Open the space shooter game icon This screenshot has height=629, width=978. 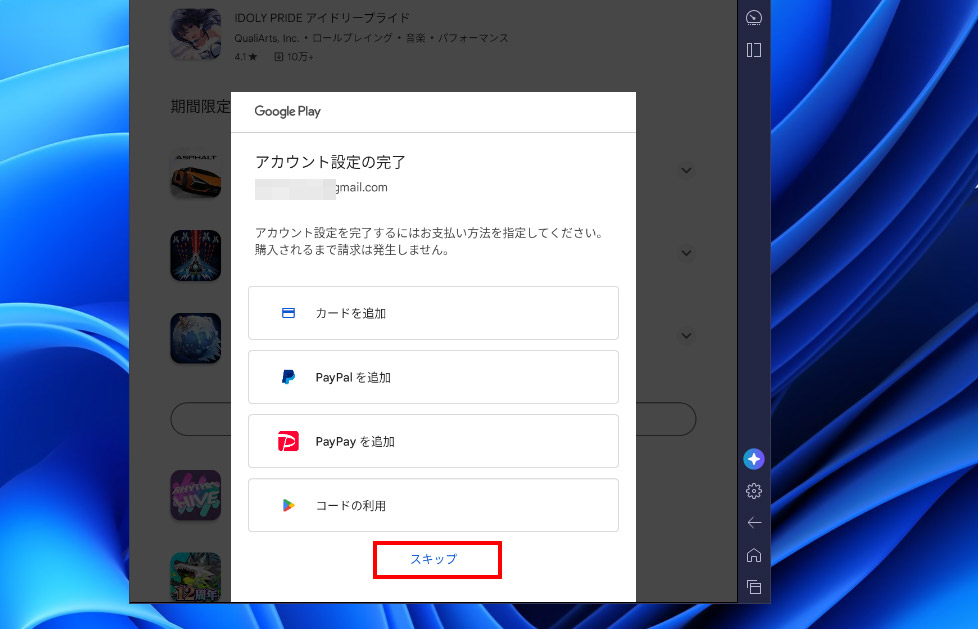pos(196,255)
